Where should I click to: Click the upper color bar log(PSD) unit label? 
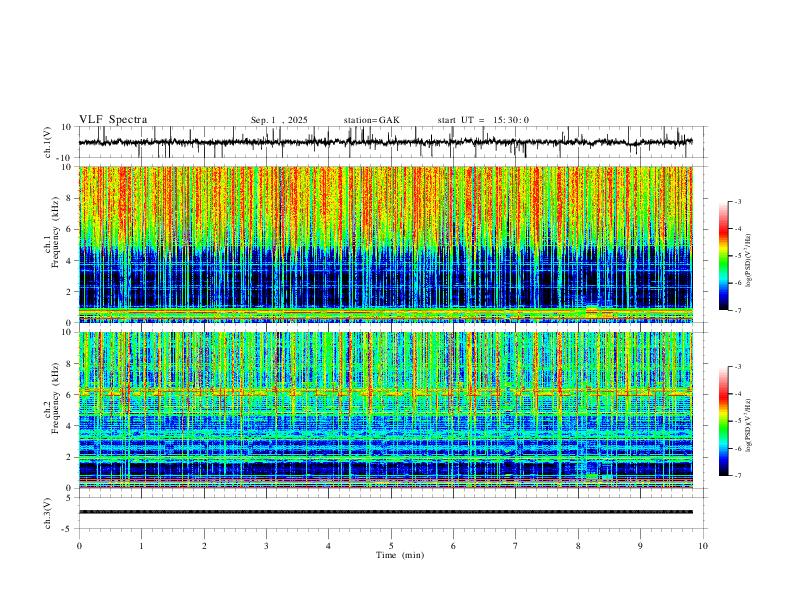tap(748, 261)
